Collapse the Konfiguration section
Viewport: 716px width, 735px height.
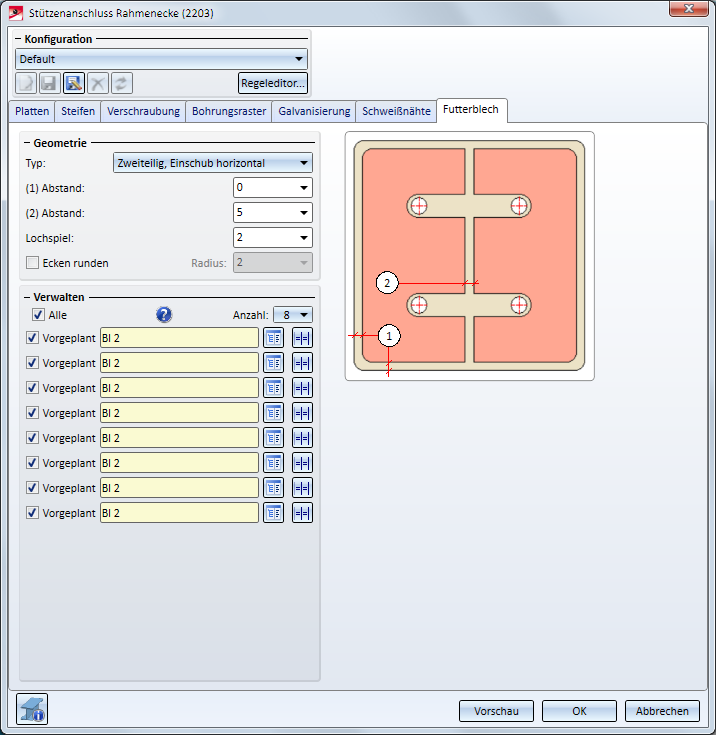(18, 39)
